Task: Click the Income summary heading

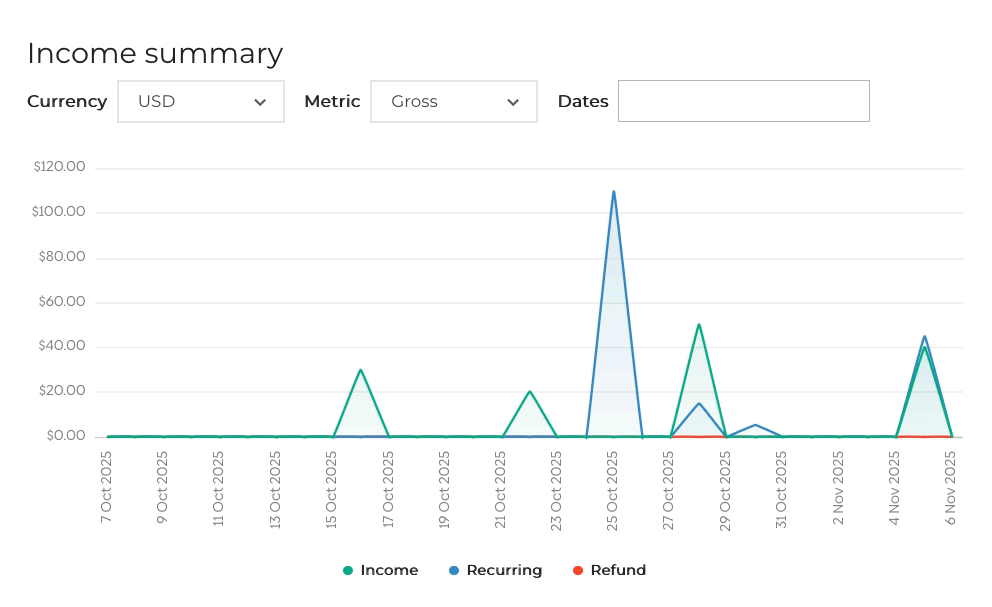Action: point(155,53)
